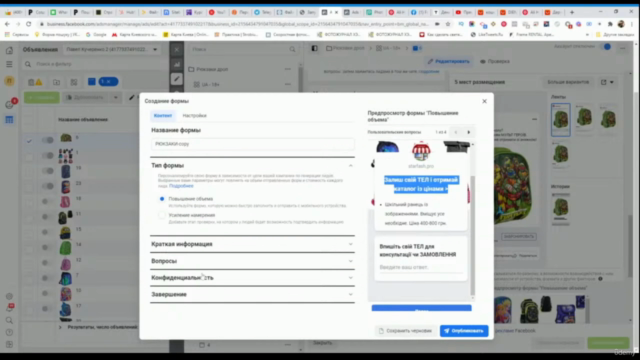
Task: Open the external preview dropdown
Action: [607, 82]
